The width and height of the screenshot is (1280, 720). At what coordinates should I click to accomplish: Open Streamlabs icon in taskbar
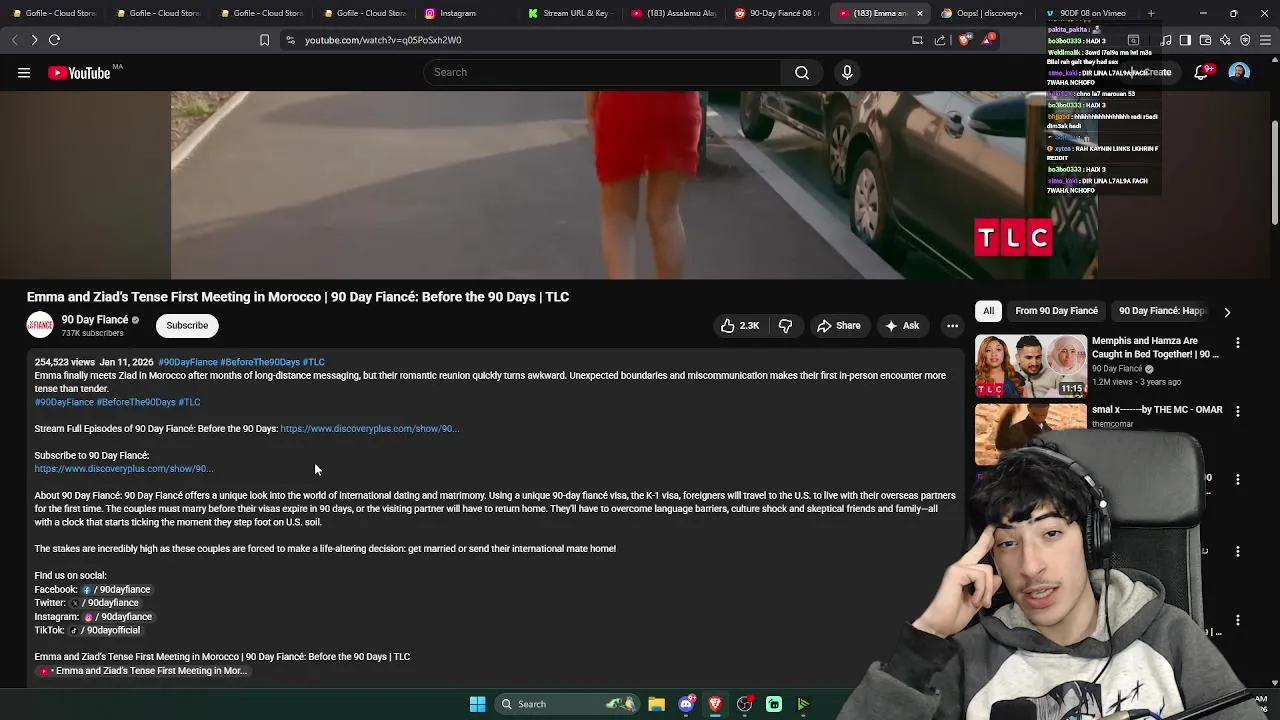[x=774, y=704]
